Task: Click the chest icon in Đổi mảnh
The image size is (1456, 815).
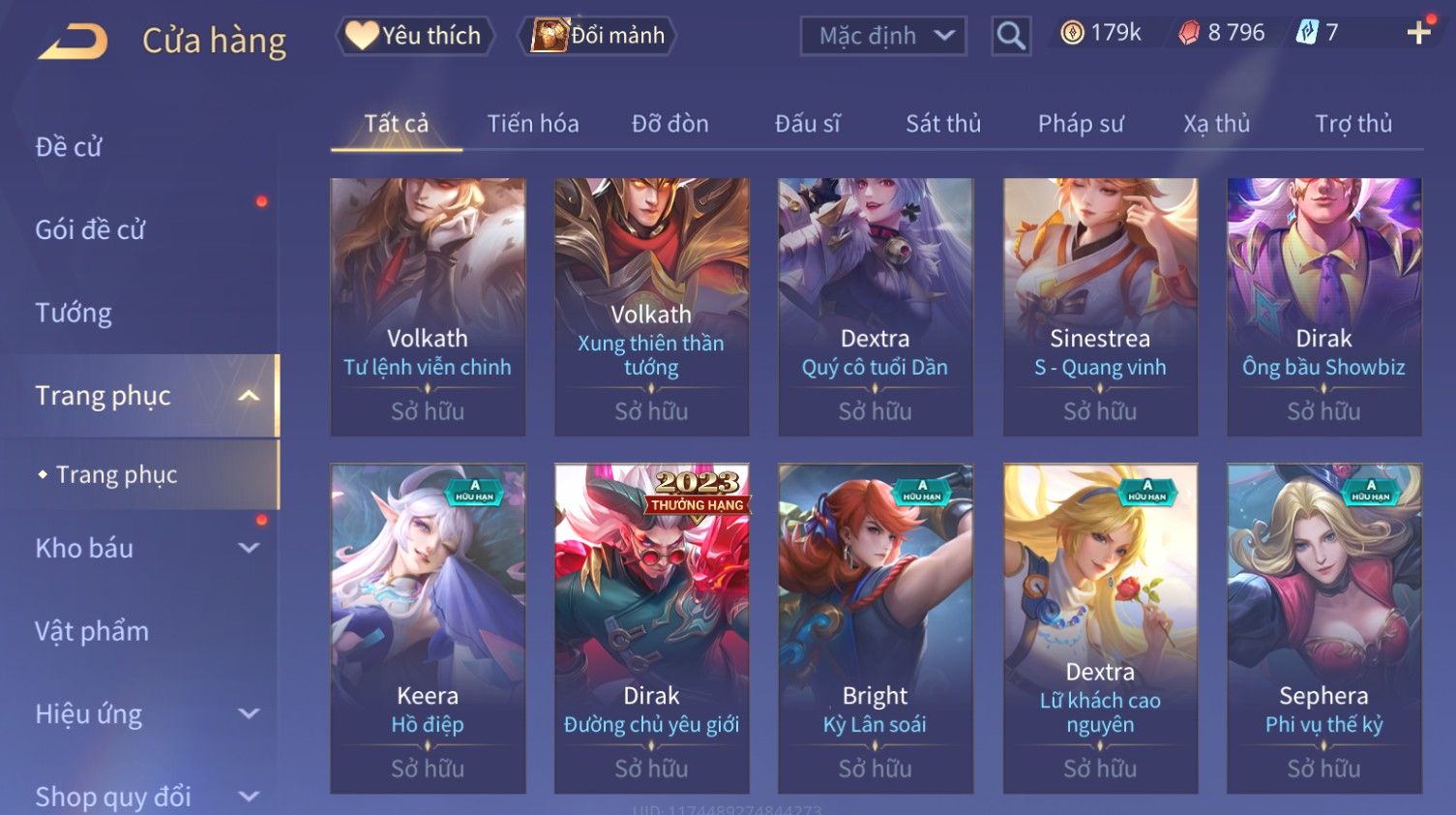Action: [x=549, y=36]
